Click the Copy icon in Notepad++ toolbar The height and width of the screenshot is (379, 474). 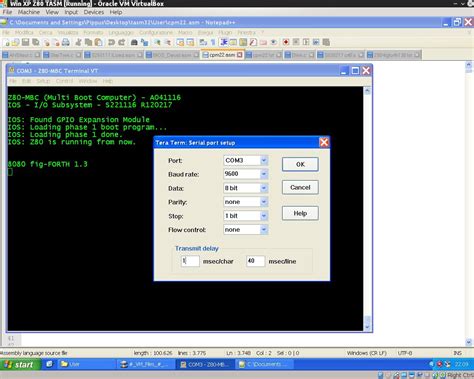(88, 42)
